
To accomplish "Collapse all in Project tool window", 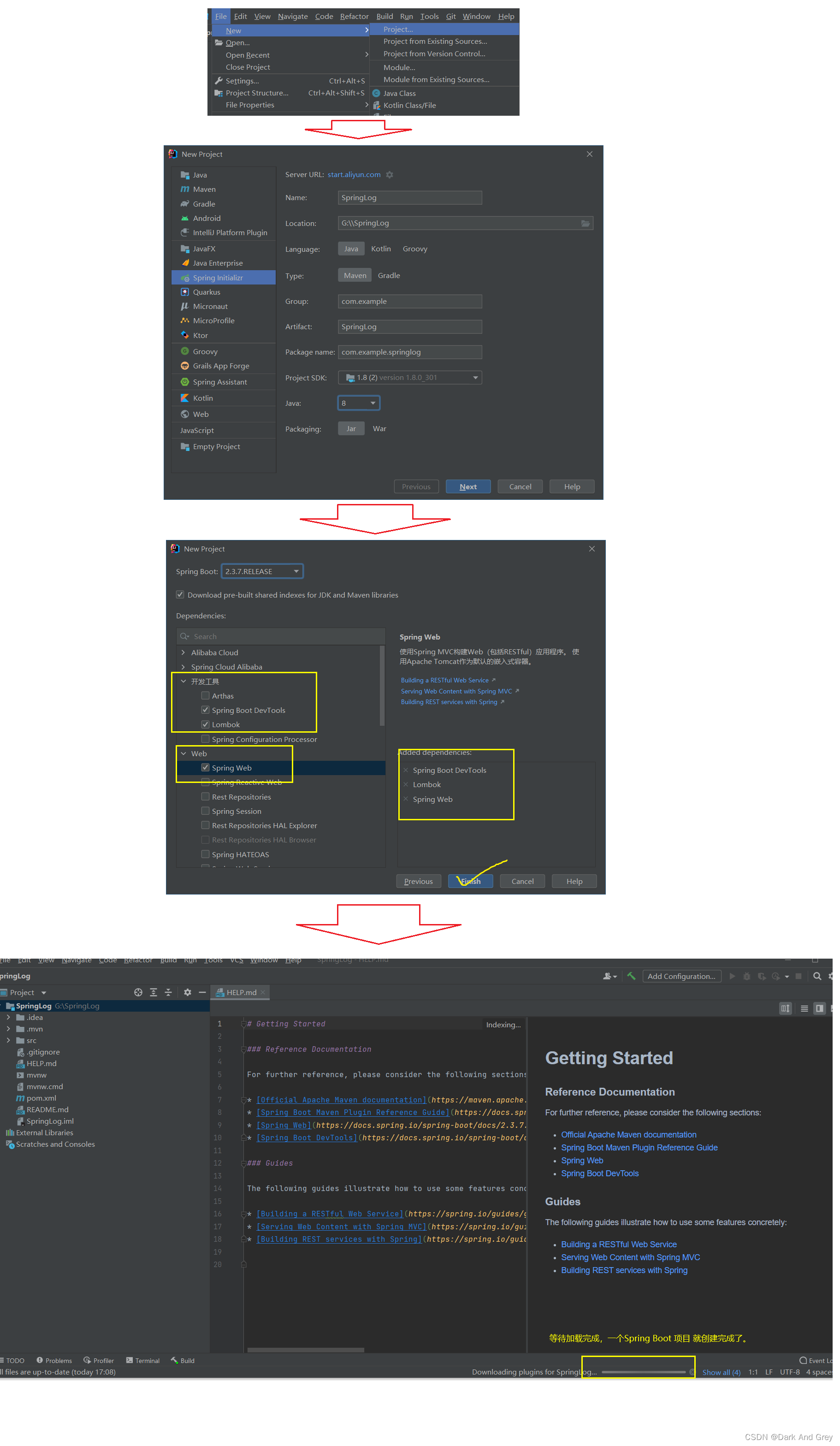I will pos(168,992).
